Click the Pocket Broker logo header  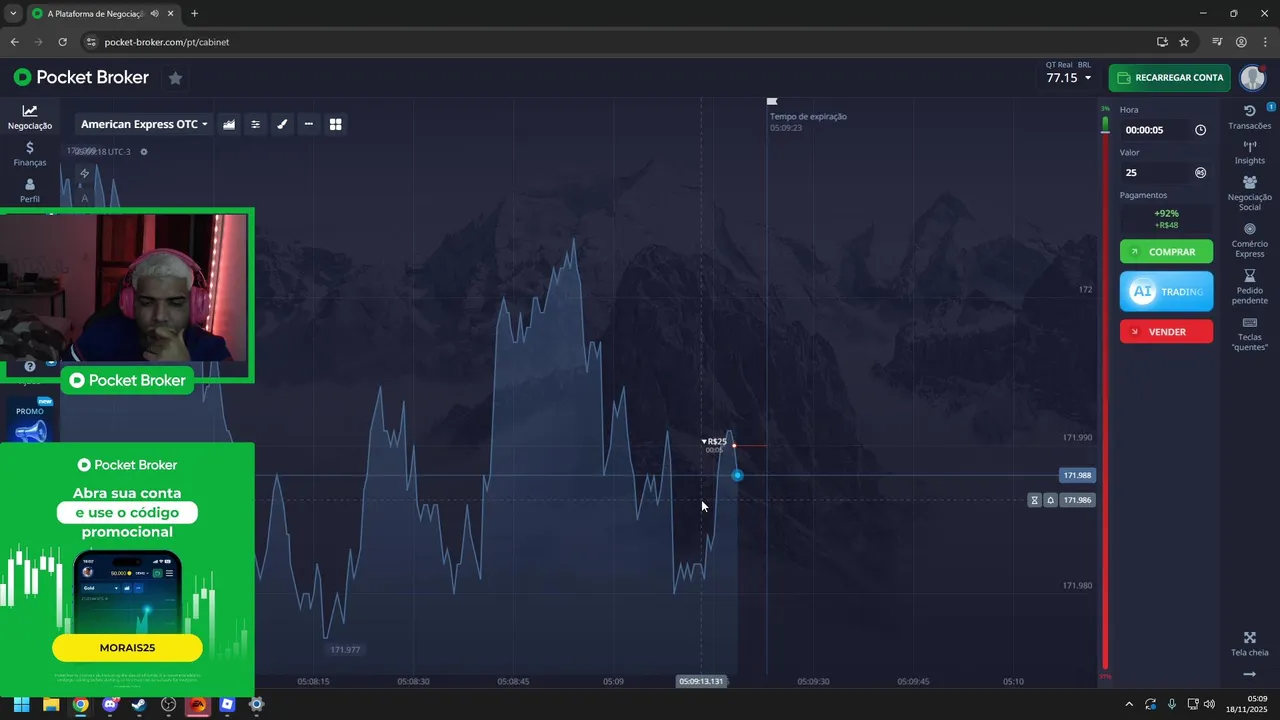[81, 77]
